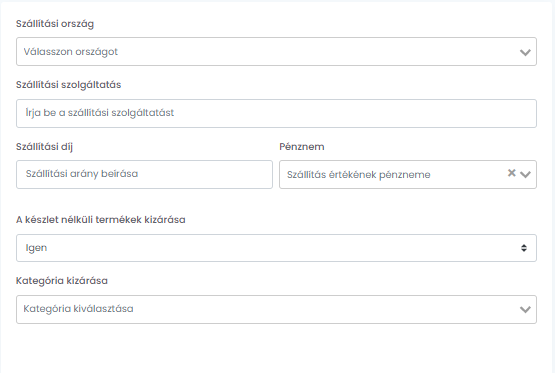This screenshot has width=555, height=373.
Task: Click the 'Szállítási ország' label
Action: (55, 24)
